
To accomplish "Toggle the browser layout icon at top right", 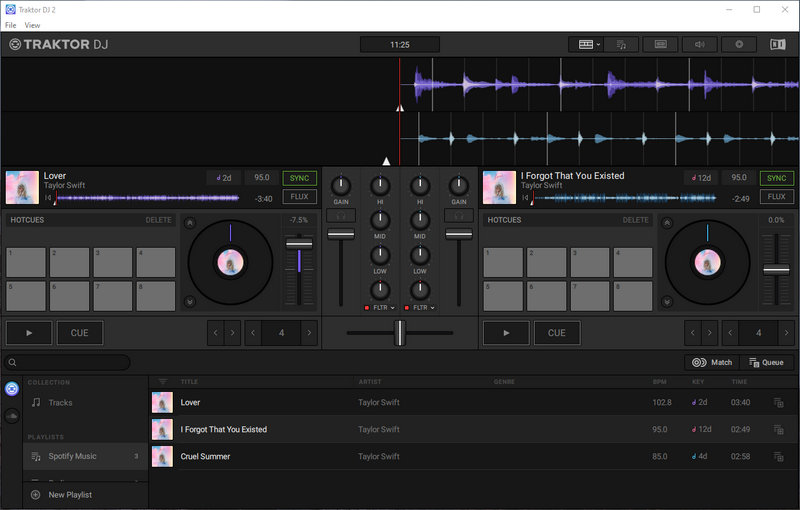I will [778, 44].
